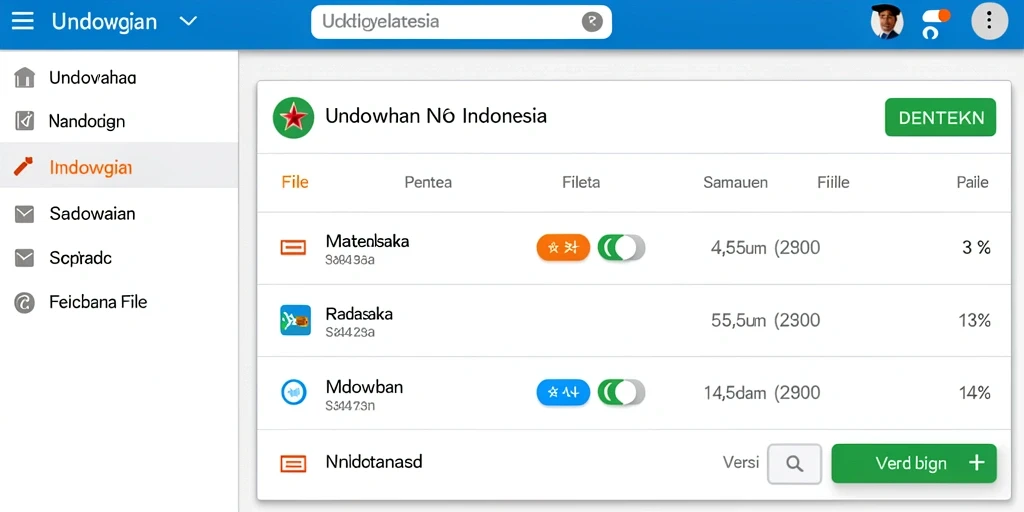Open the hamburger menu in header
The height and width of the screenshot is (512, 1024).
[x=23, y=22]
